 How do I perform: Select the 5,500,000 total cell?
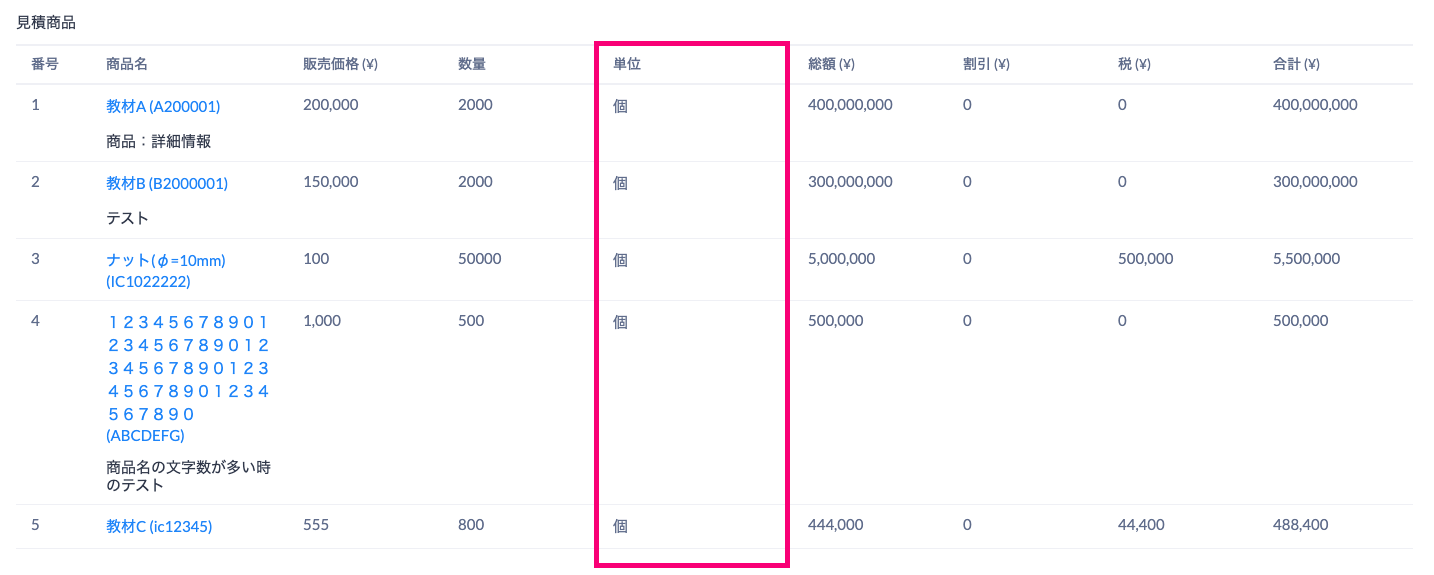[x=1306, y=259]
